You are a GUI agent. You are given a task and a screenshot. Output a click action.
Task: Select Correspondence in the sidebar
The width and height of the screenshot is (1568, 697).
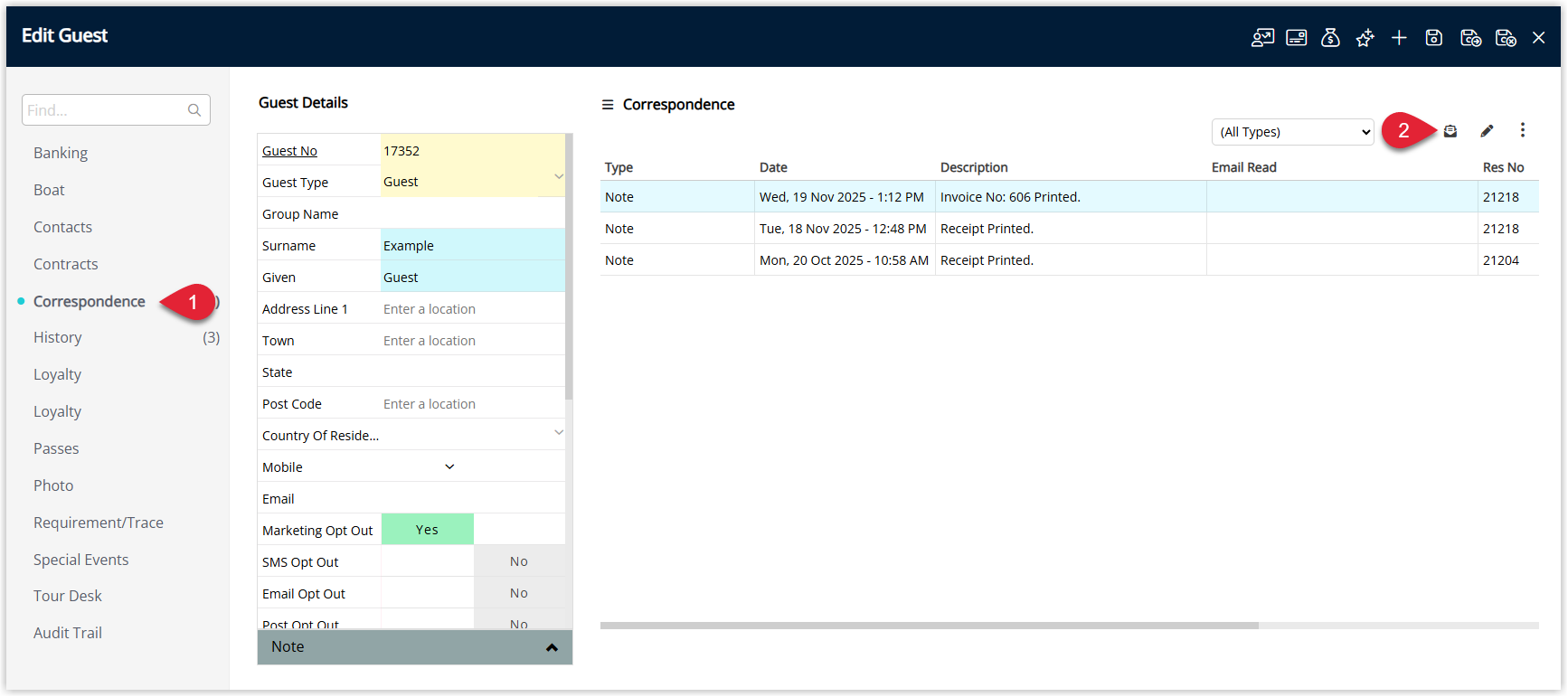point(89,301)
